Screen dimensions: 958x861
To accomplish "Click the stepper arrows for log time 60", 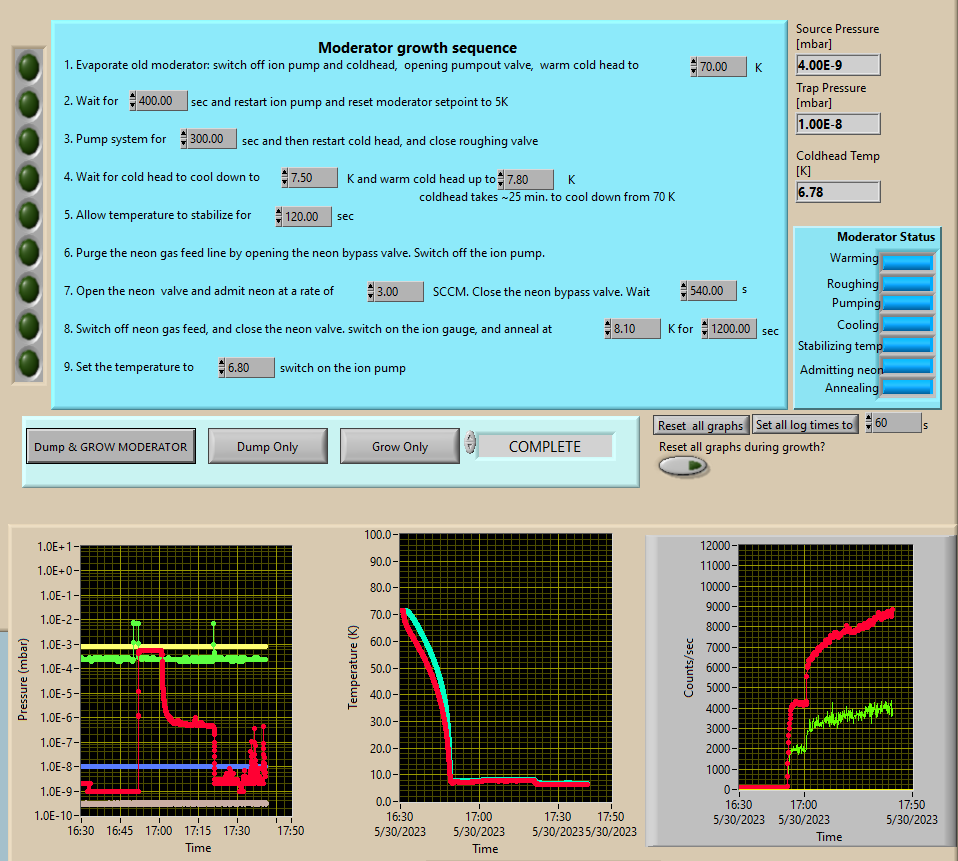I will point(868,423).
